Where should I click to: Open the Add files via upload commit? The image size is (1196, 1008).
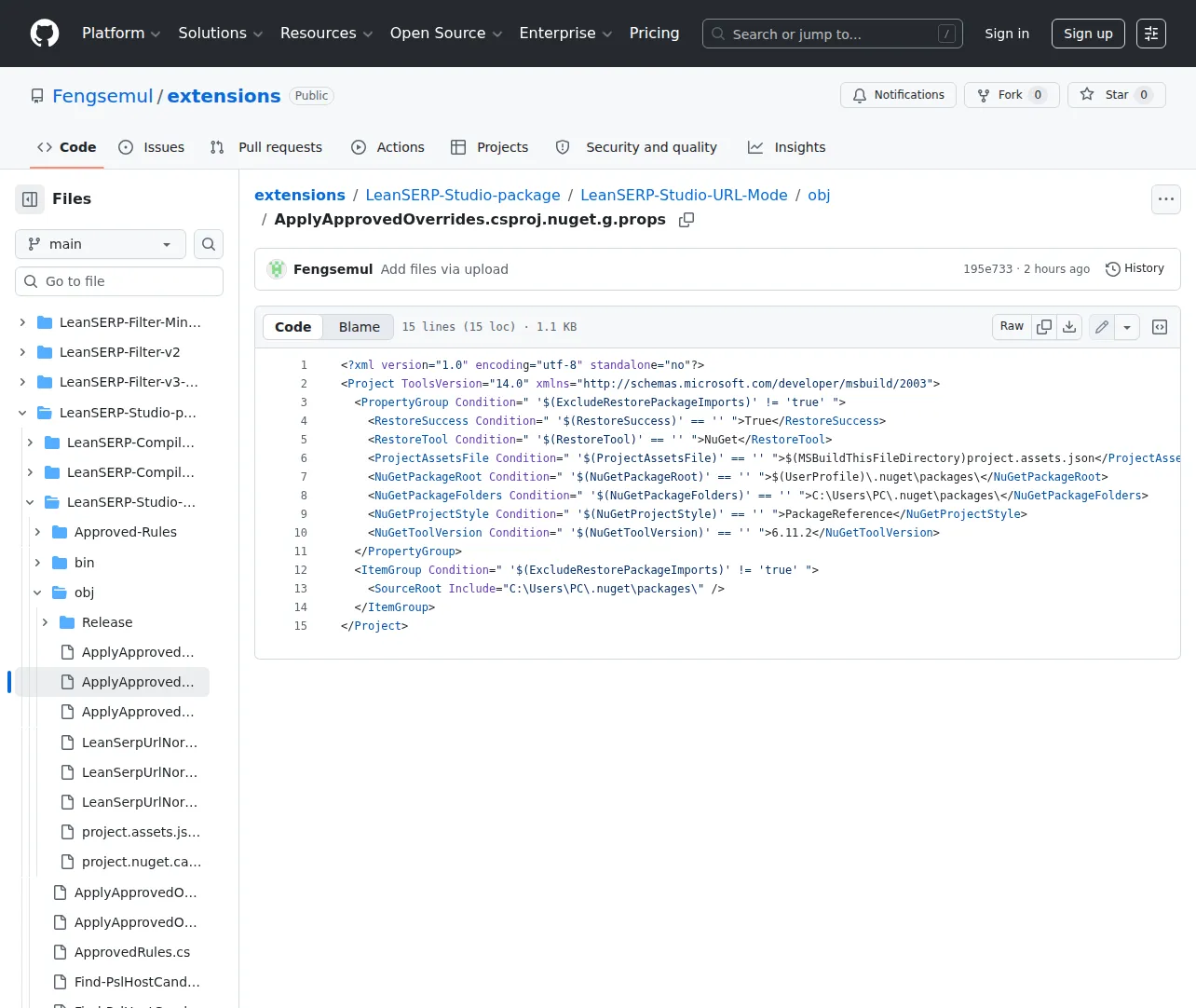coord(444,269)
